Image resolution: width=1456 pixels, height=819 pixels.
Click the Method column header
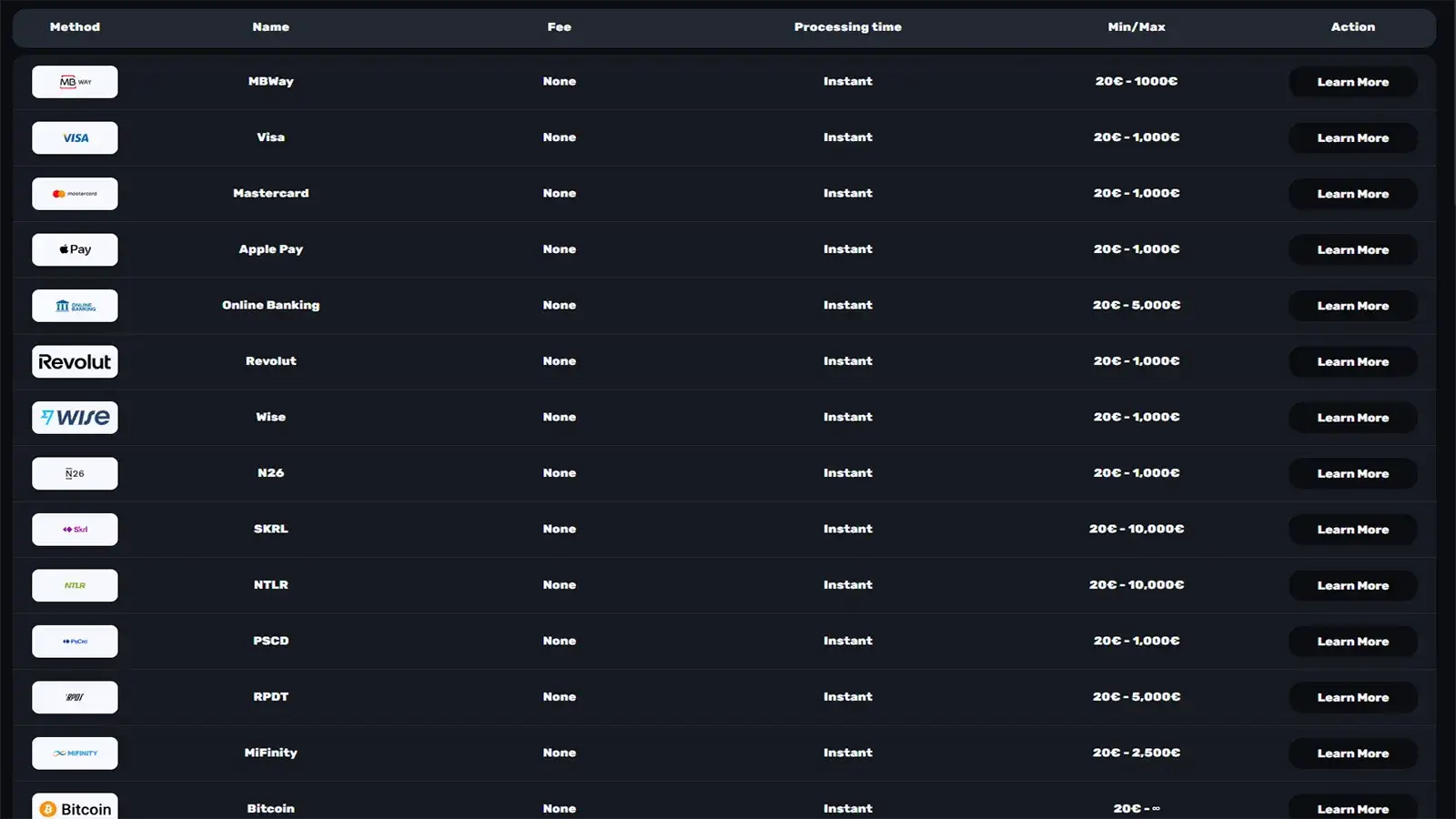point(75,27)
